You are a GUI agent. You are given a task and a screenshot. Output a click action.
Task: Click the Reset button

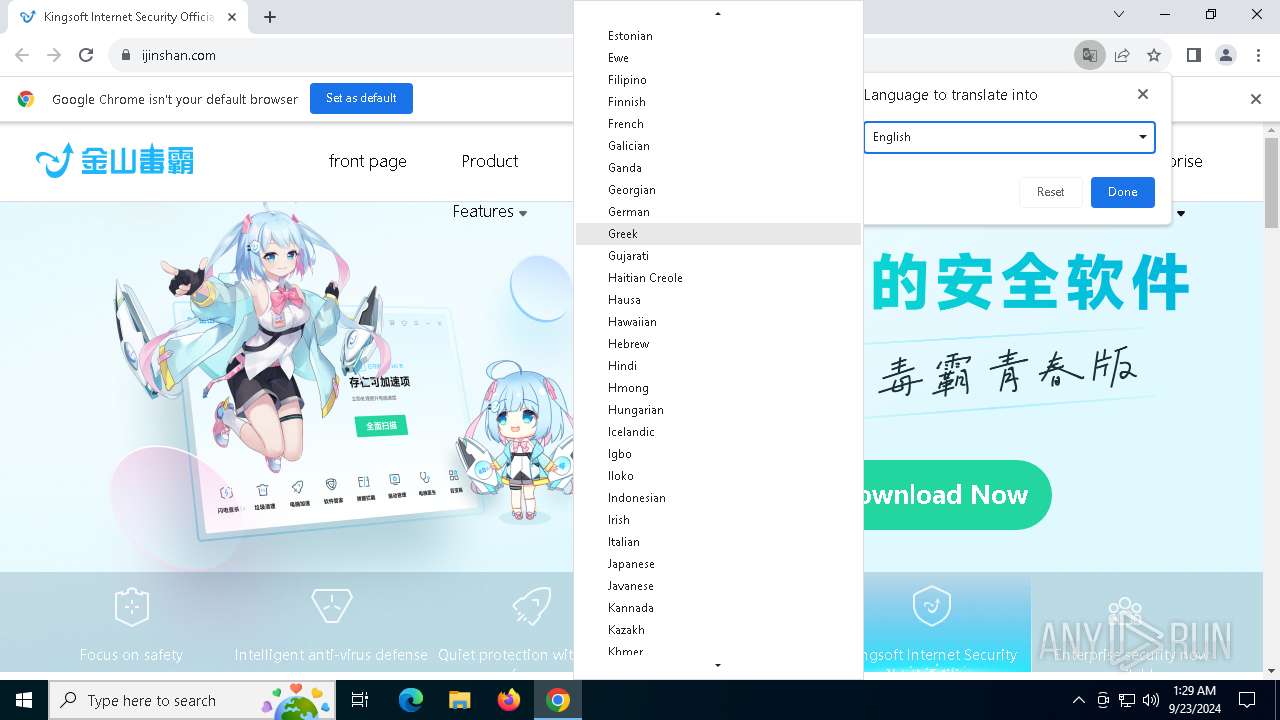(1050, 192)
